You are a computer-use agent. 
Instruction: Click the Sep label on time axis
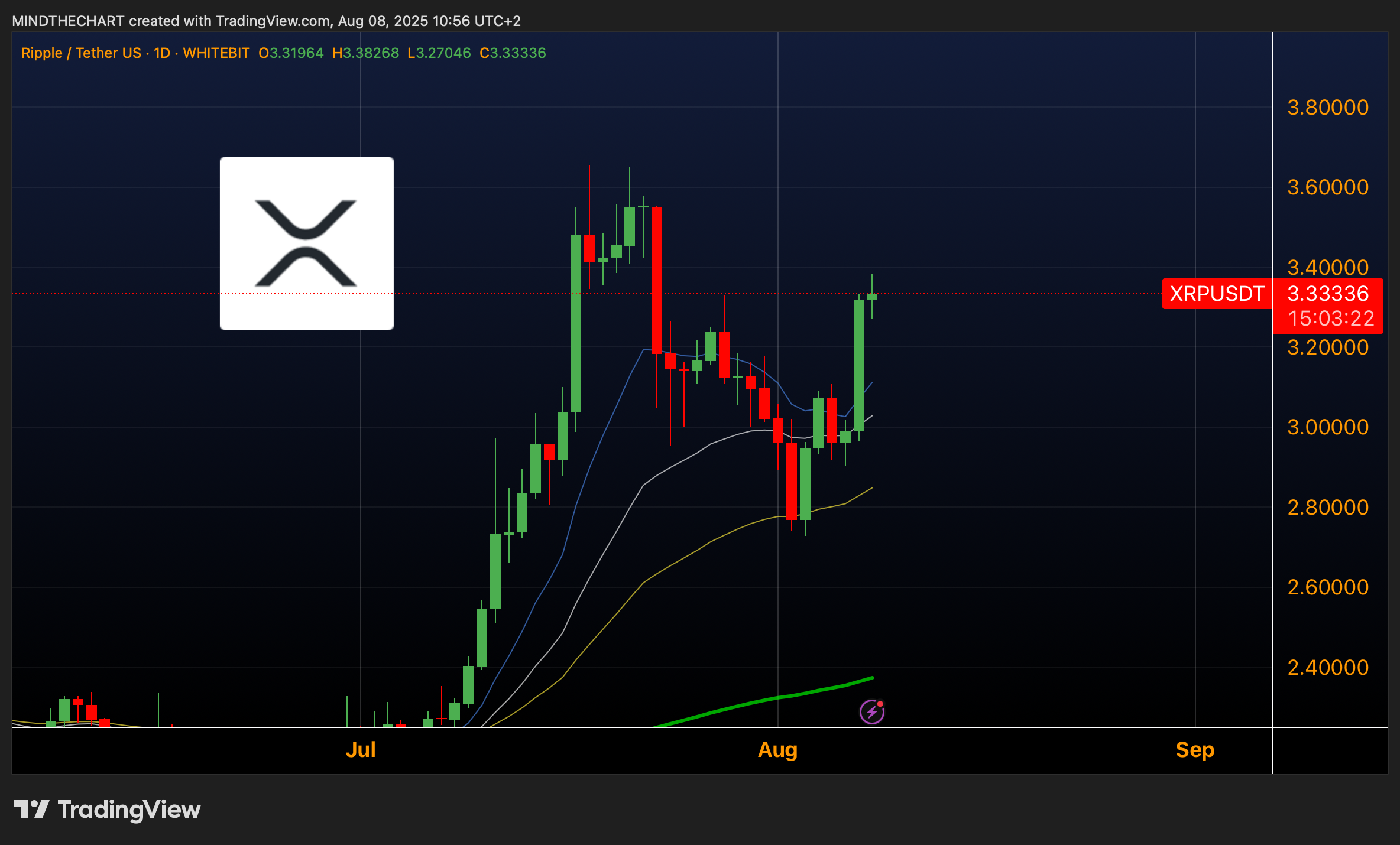point(1195,750)
